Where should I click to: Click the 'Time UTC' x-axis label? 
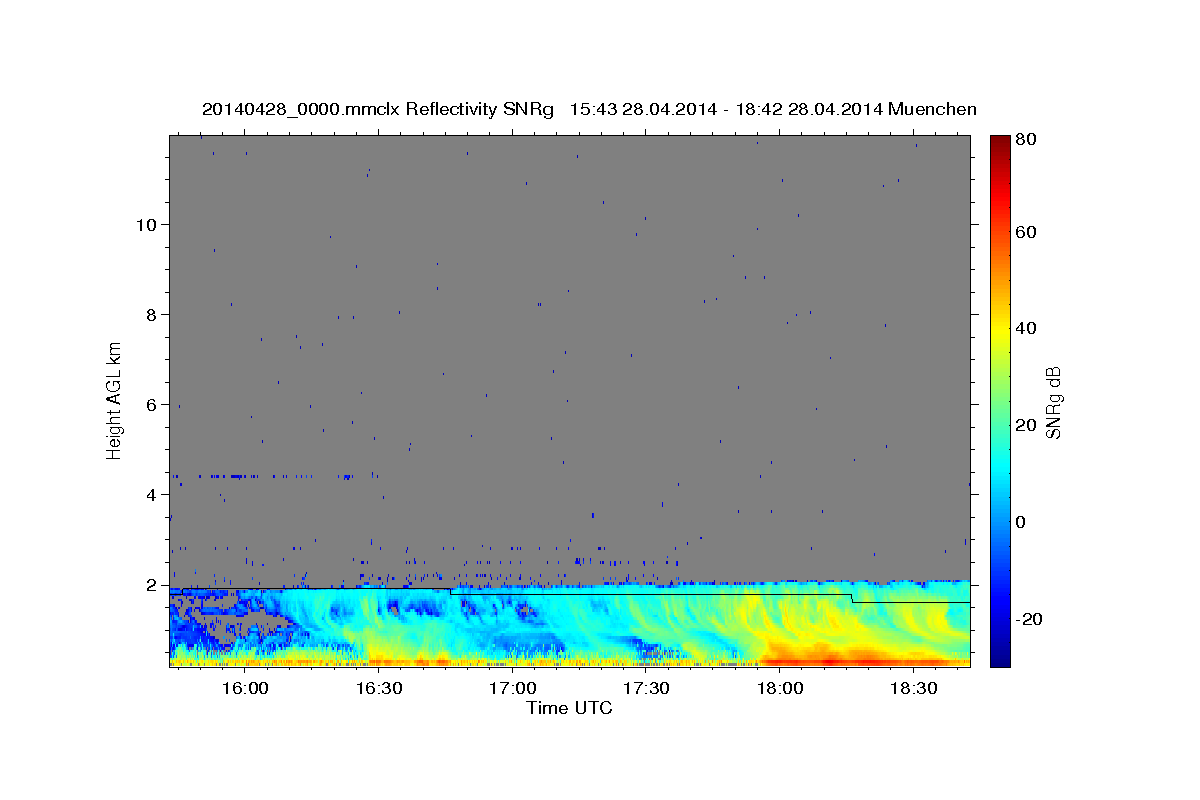coord(569,708)
